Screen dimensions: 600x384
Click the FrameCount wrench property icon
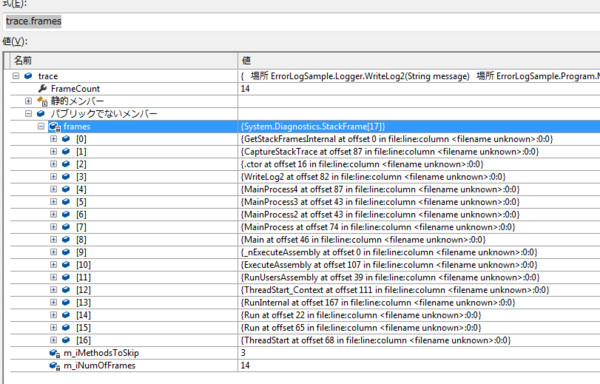[42, 88]
